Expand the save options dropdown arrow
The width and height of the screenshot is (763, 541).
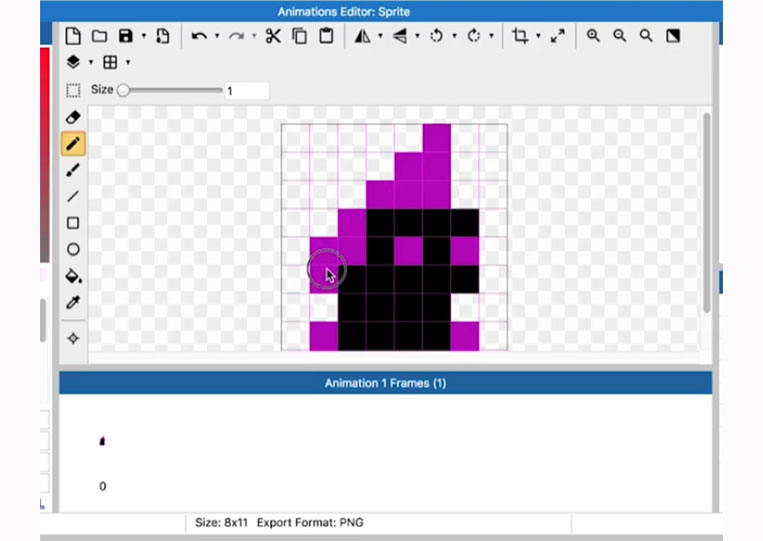coord(144,36)
